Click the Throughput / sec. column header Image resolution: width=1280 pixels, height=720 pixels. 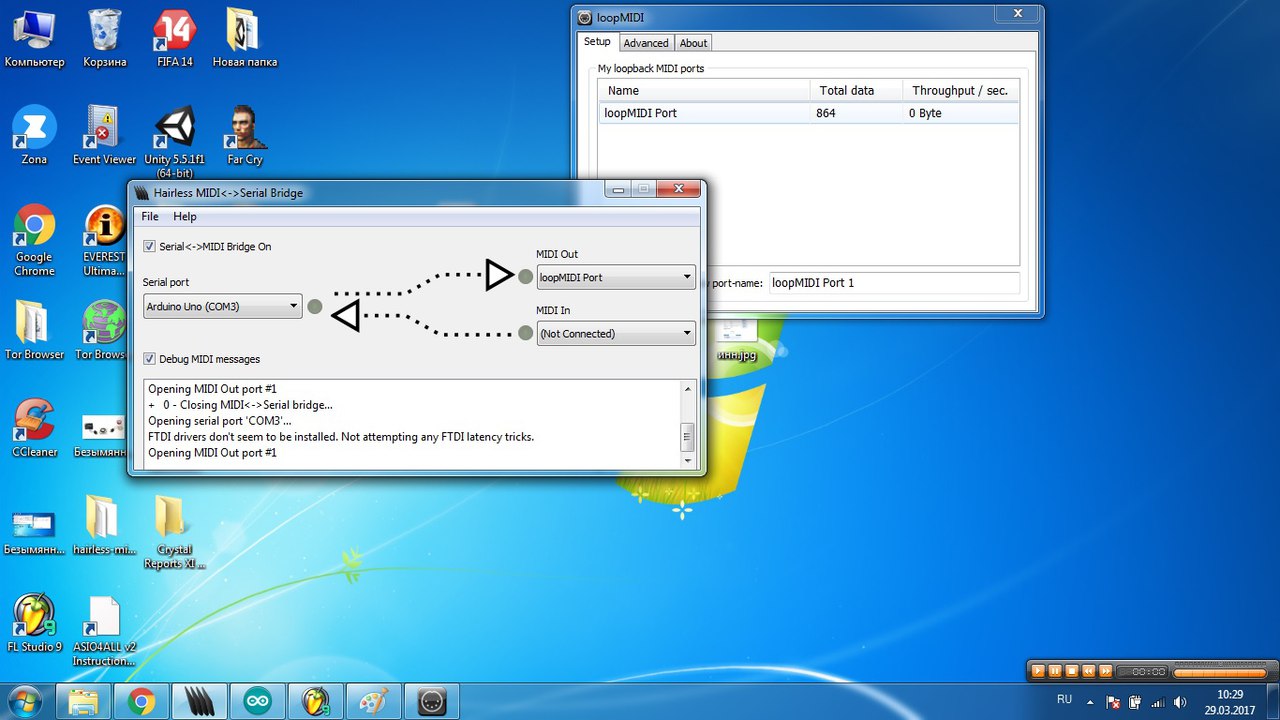[960, 90]
